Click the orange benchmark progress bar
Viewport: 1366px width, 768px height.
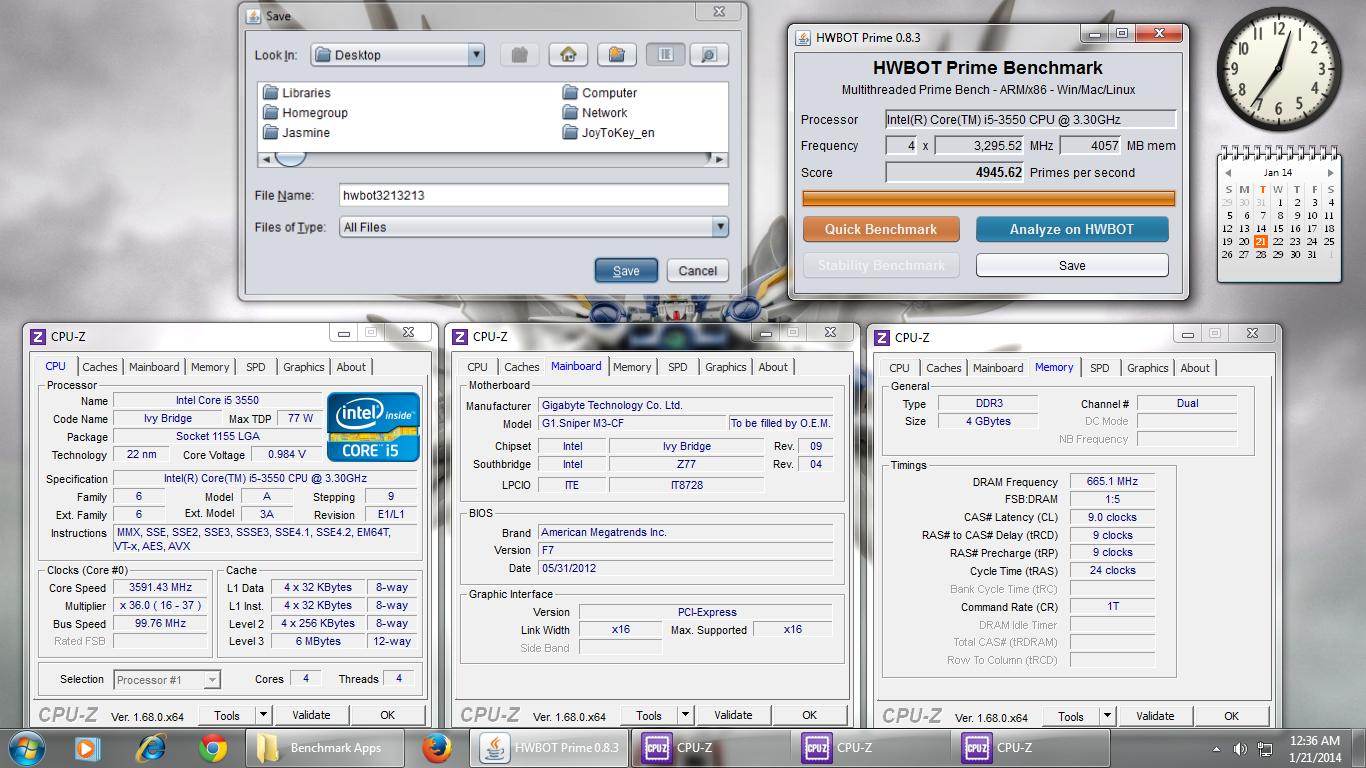(989, 199)
